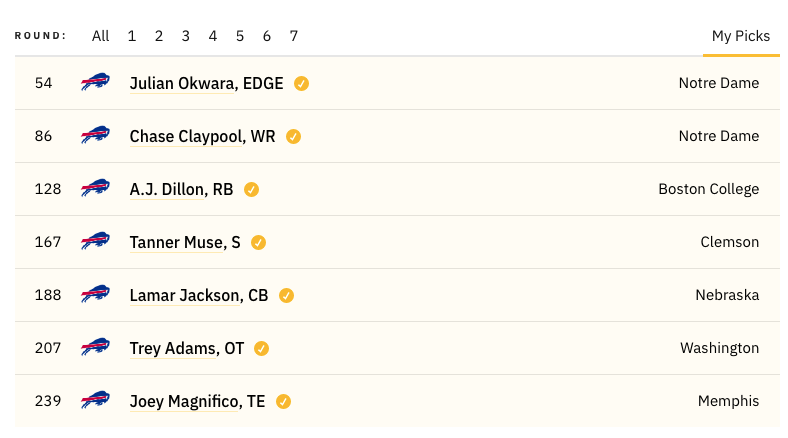
Task: Click the checkmark badge next to A.J. Dillon
Action: tap(251, 189)
